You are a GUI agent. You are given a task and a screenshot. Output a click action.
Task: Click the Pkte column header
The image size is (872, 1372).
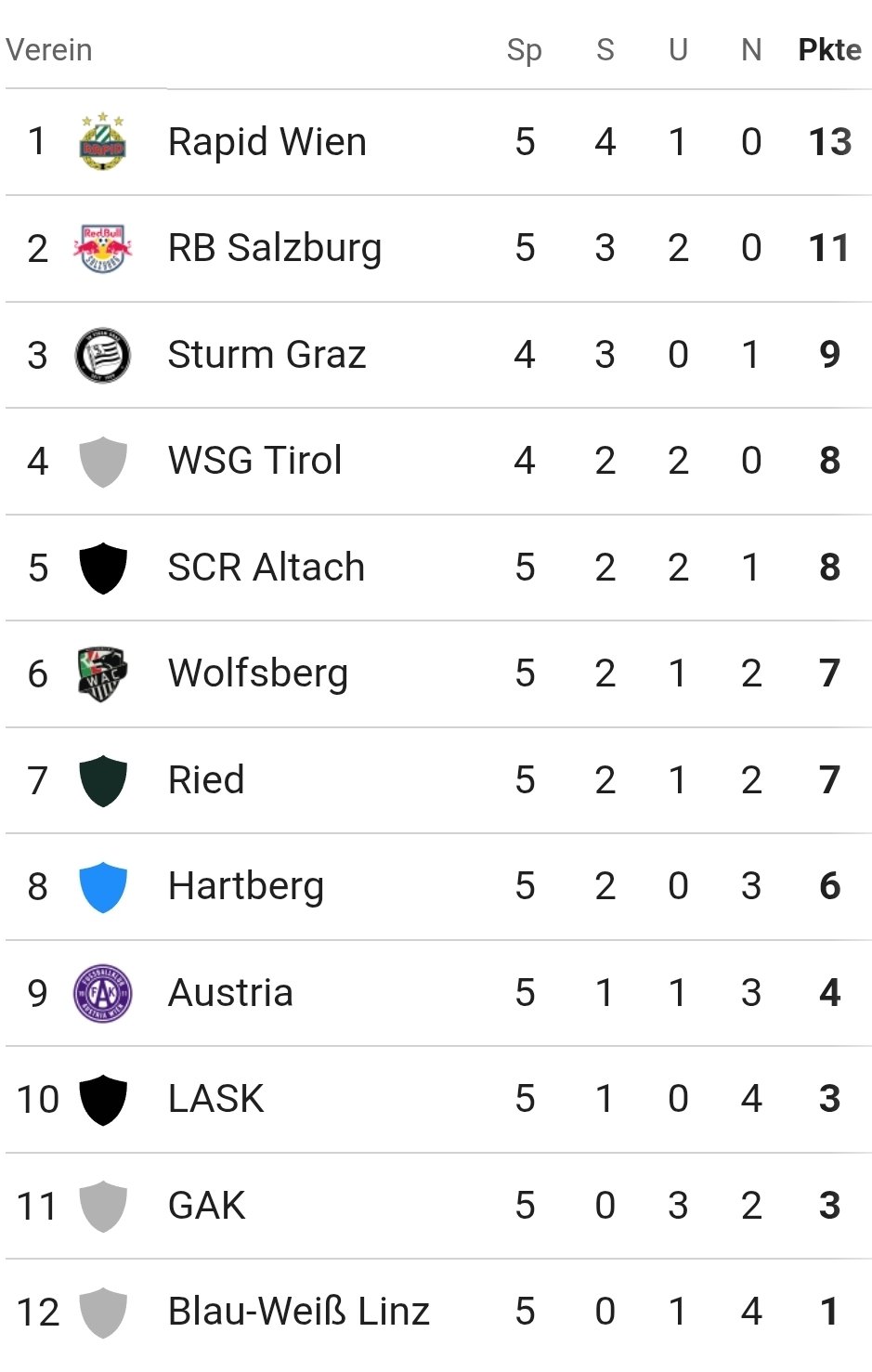coord(830,49)
